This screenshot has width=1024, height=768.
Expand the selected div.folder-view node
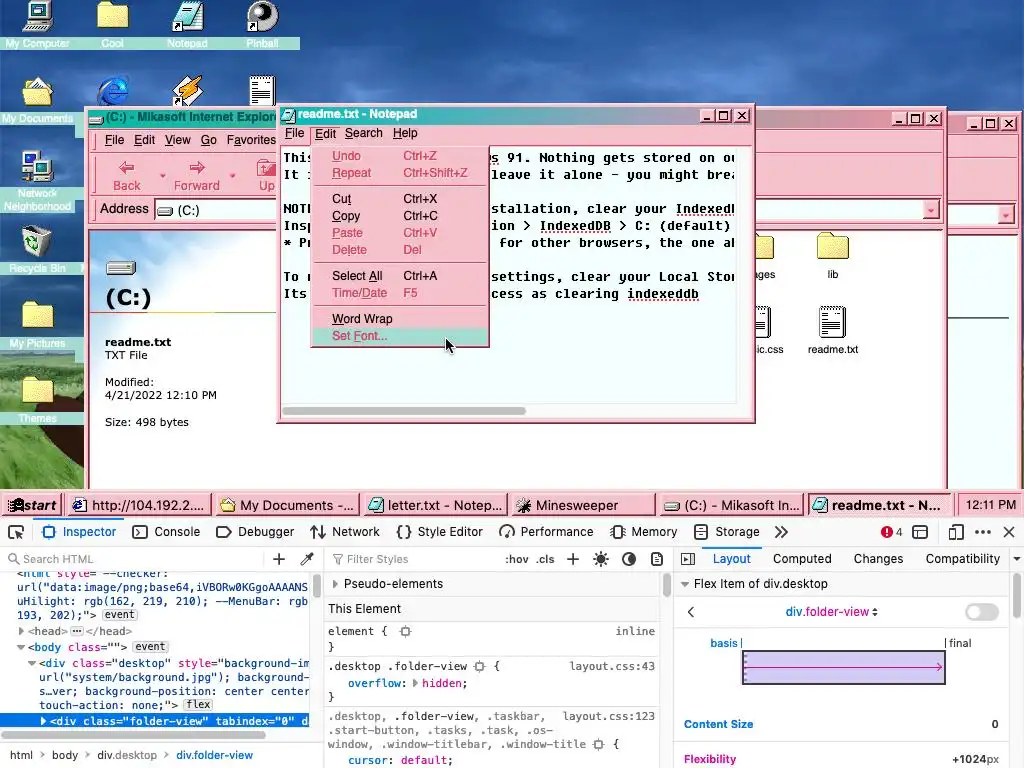pos(43,721)
